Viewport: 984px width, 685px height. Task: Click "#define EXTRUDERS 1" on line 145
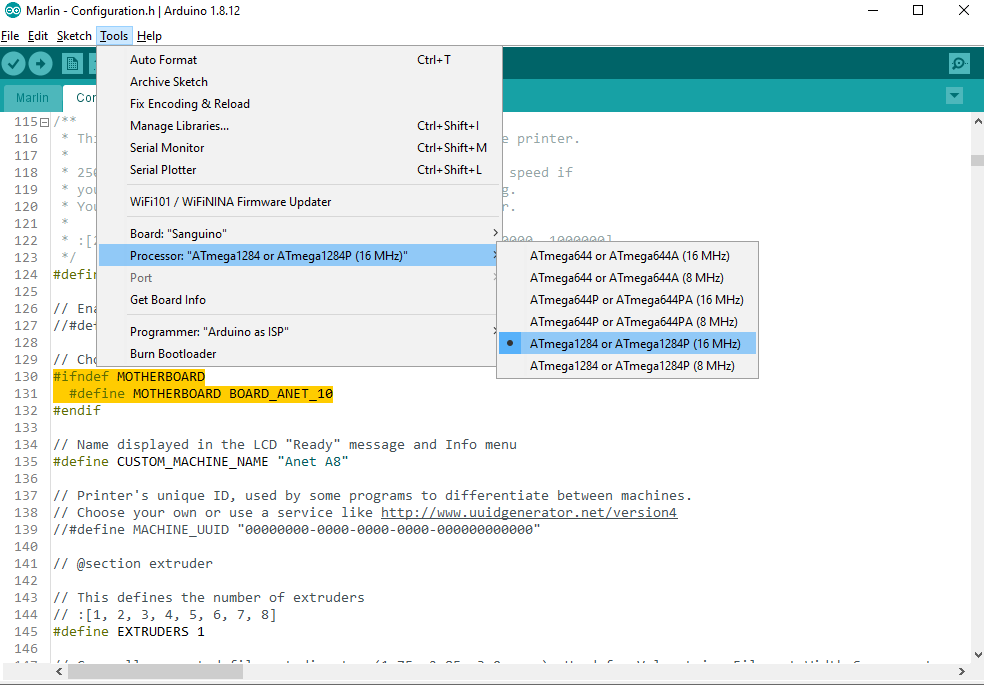[129, 631]
